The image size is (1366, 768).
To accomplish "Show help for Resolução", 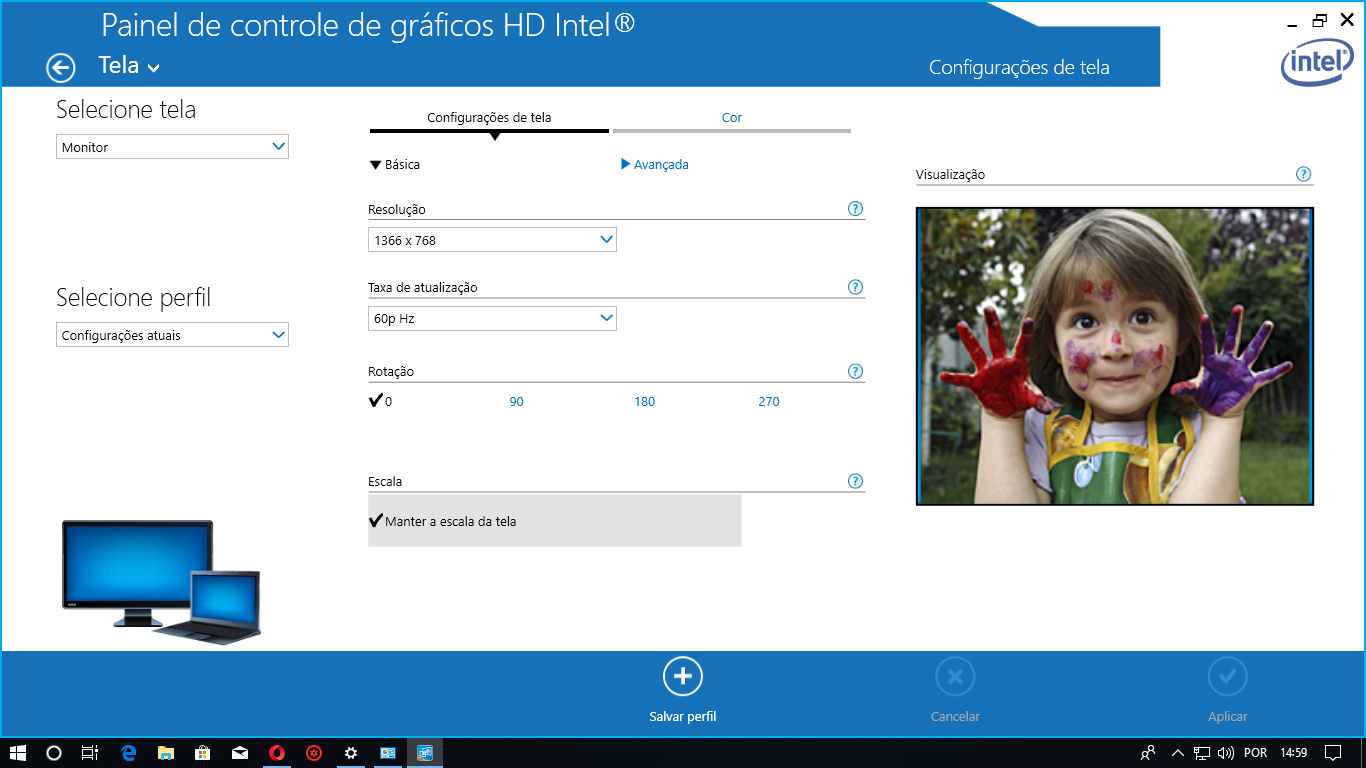I will click(x=855, y=209).
